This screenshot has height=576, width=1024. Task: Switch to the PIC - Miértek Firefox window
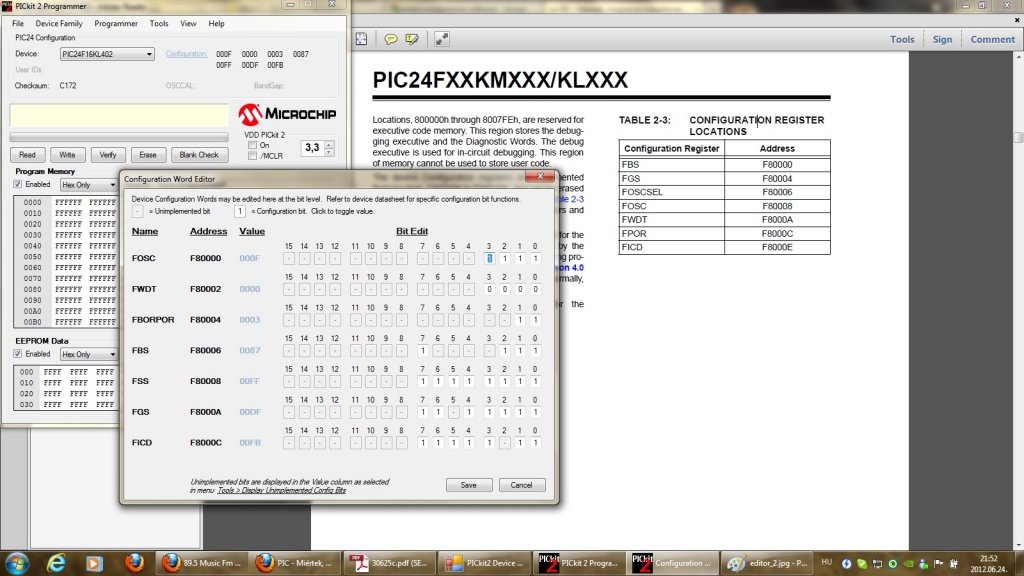click(x=296, y=563)
